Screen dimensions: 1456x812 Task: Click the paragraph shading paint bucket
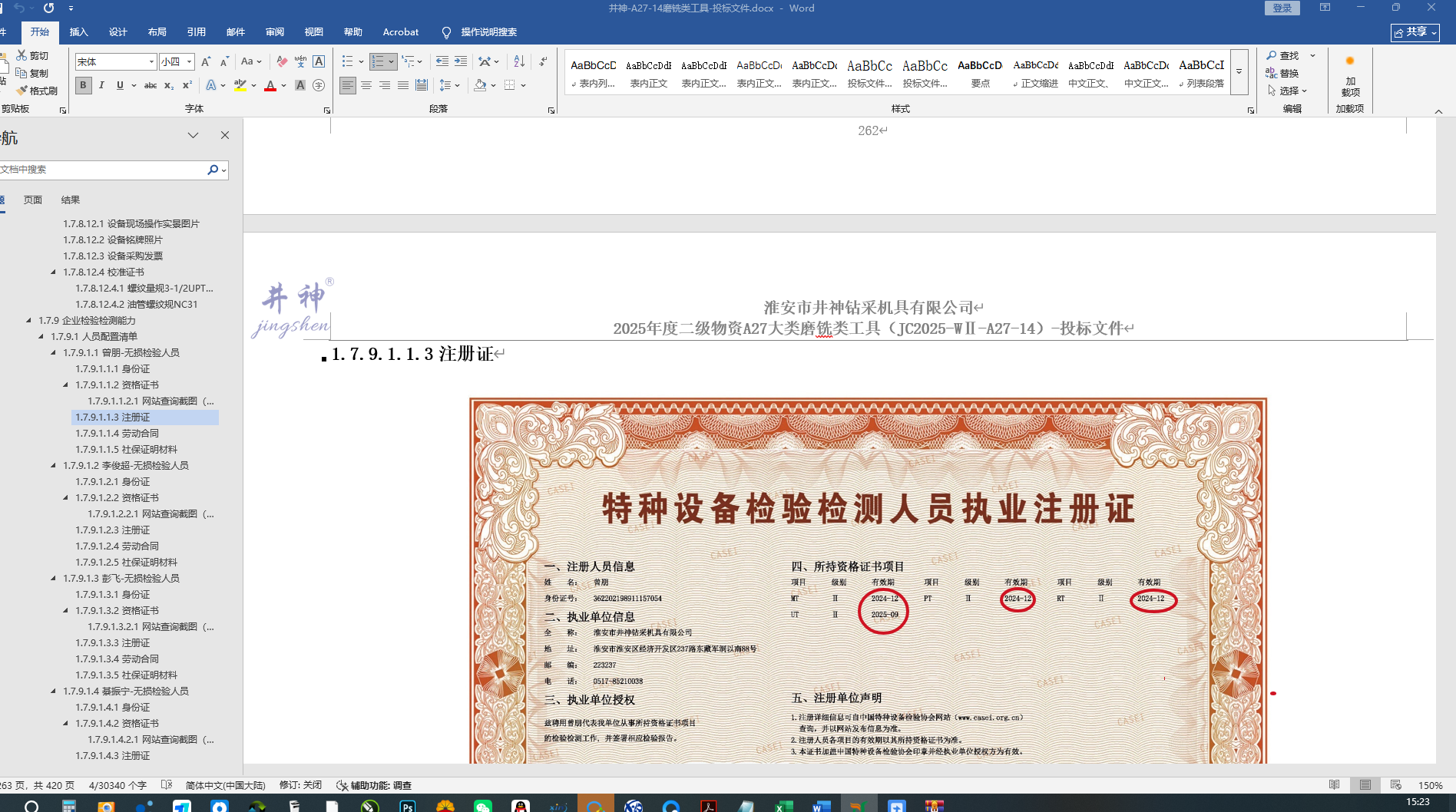480,85
